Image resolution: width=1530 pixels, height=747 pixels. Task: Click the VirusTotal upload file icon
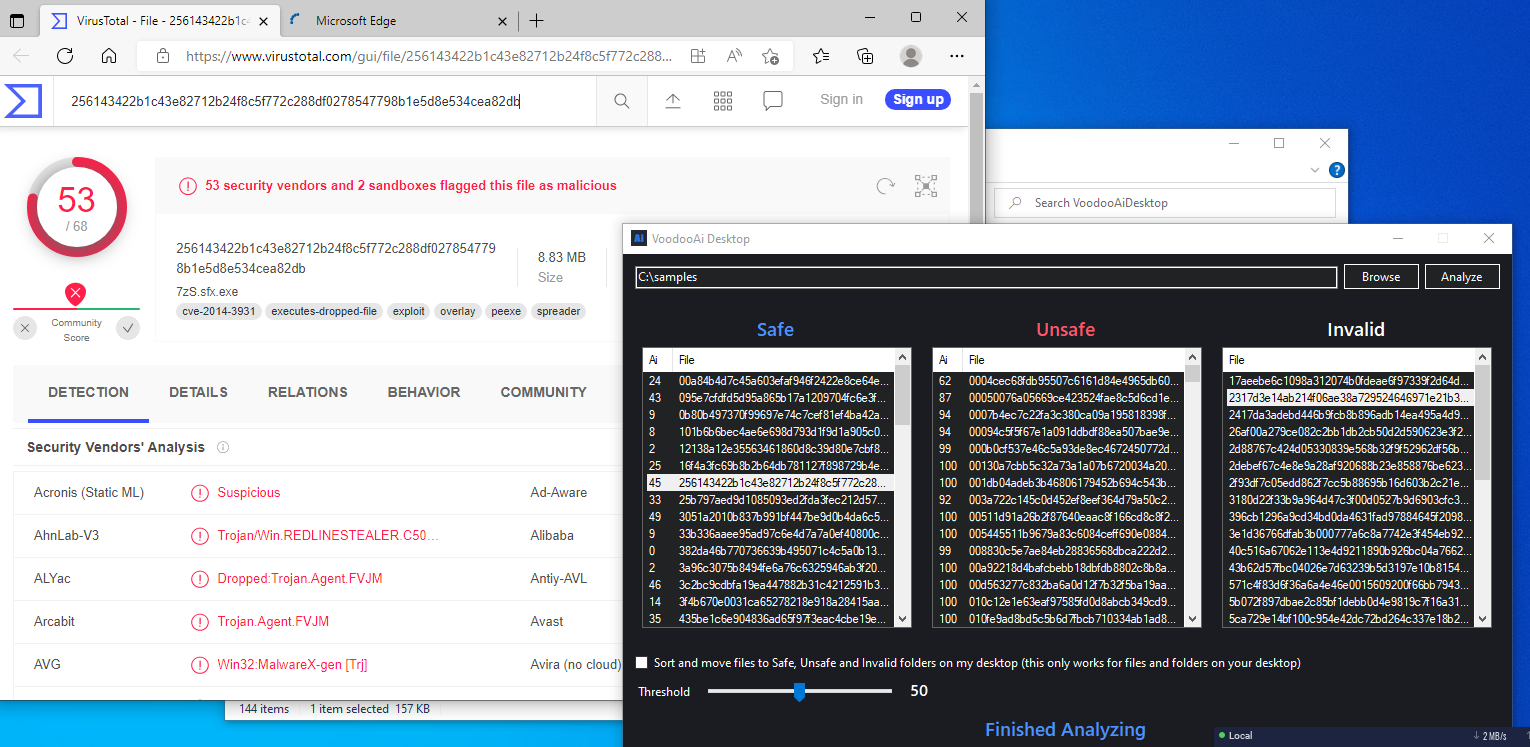(673, 100)
